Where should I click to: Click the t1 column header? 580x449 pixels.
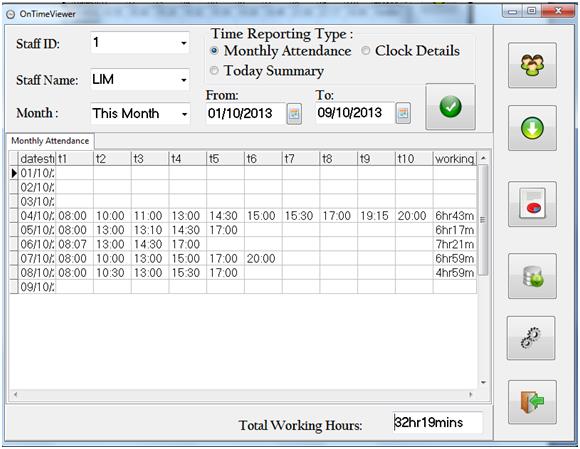tap(74, 159)
